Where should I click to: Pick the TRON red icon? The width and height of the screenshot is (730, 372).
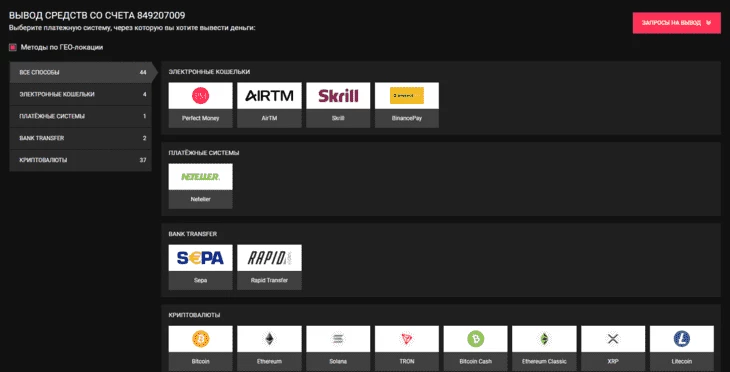[x=406, y=339]
